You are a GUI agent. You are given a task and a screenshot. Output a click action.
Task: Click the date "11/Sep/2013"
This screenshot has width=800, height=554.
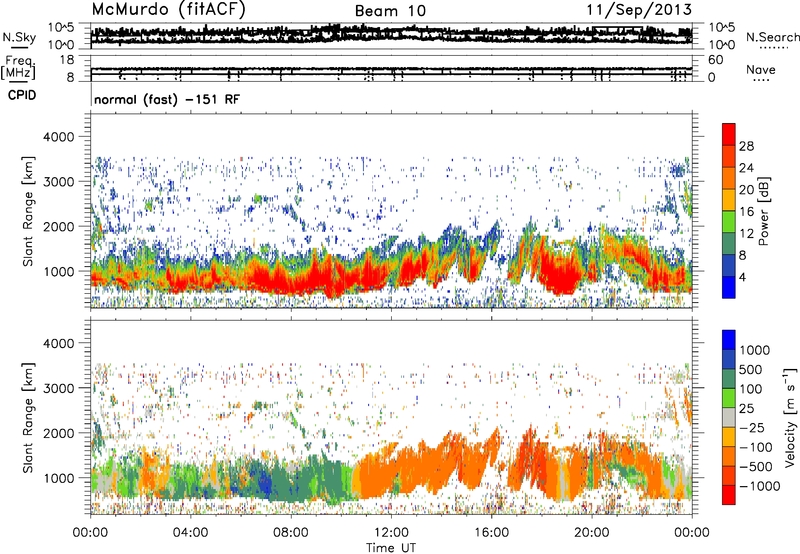point(639,9)
